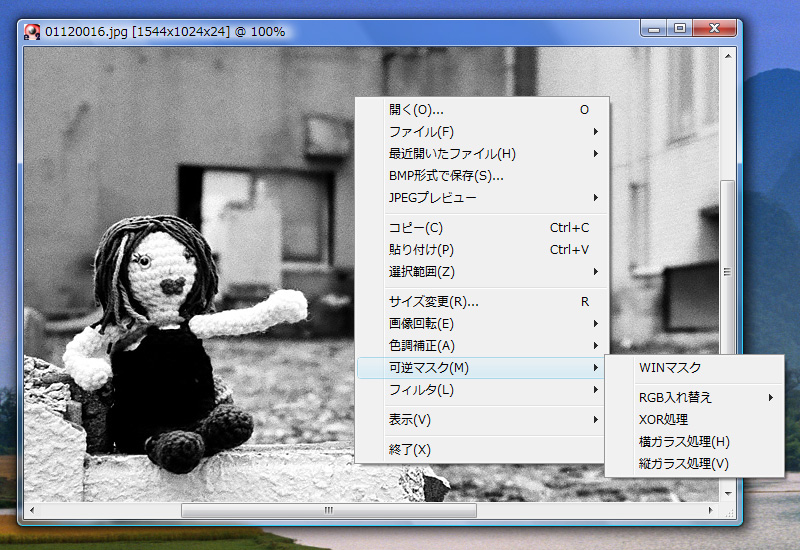Minimize the 01120016.jpg window
The width and height of the screenshot is (800, 550).
click(654, 29)
